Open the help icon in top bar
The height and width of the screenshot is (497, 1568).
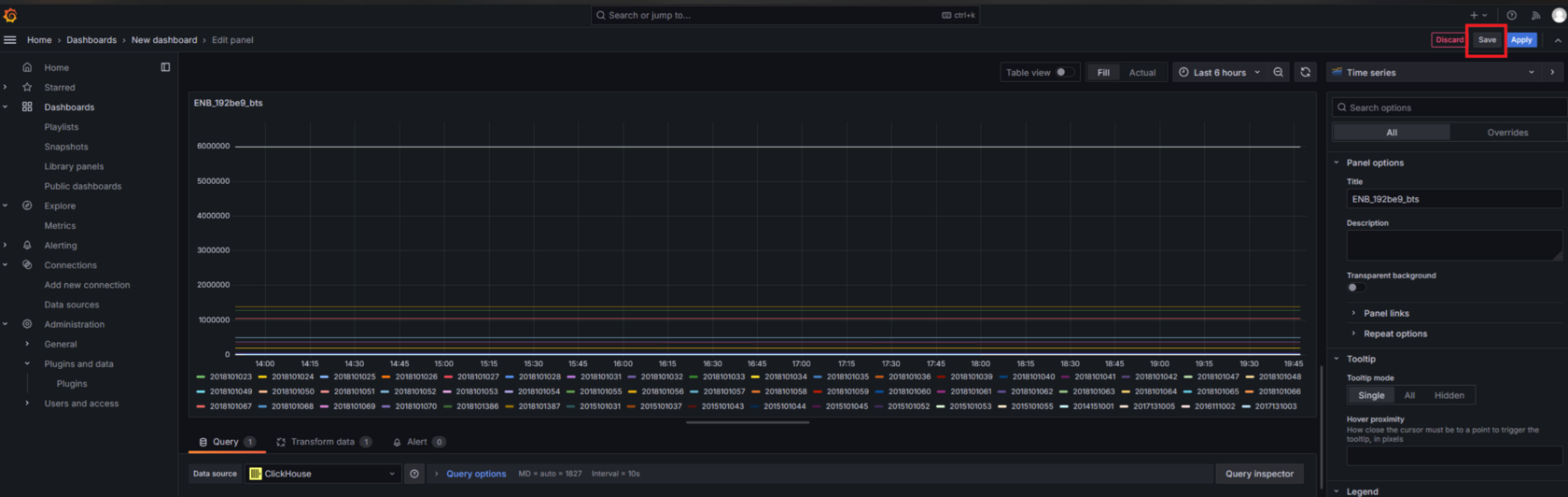point(1511,15)
